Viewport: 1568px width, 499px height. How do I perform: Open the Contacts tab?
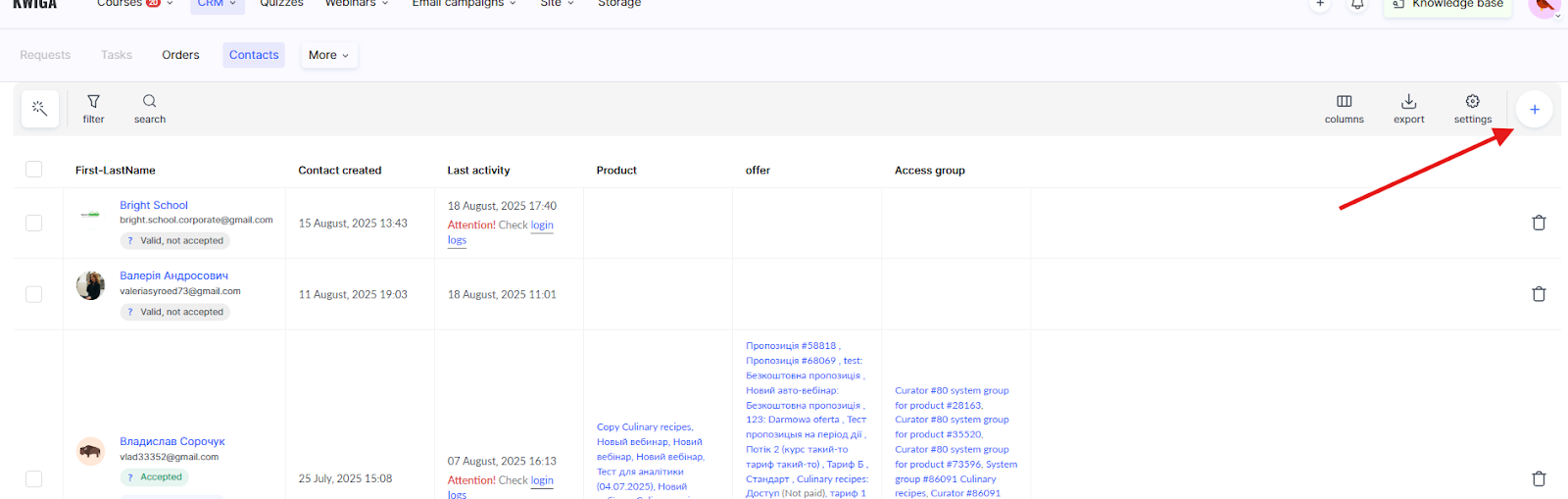pyautogui.click(x=254, y=55)
